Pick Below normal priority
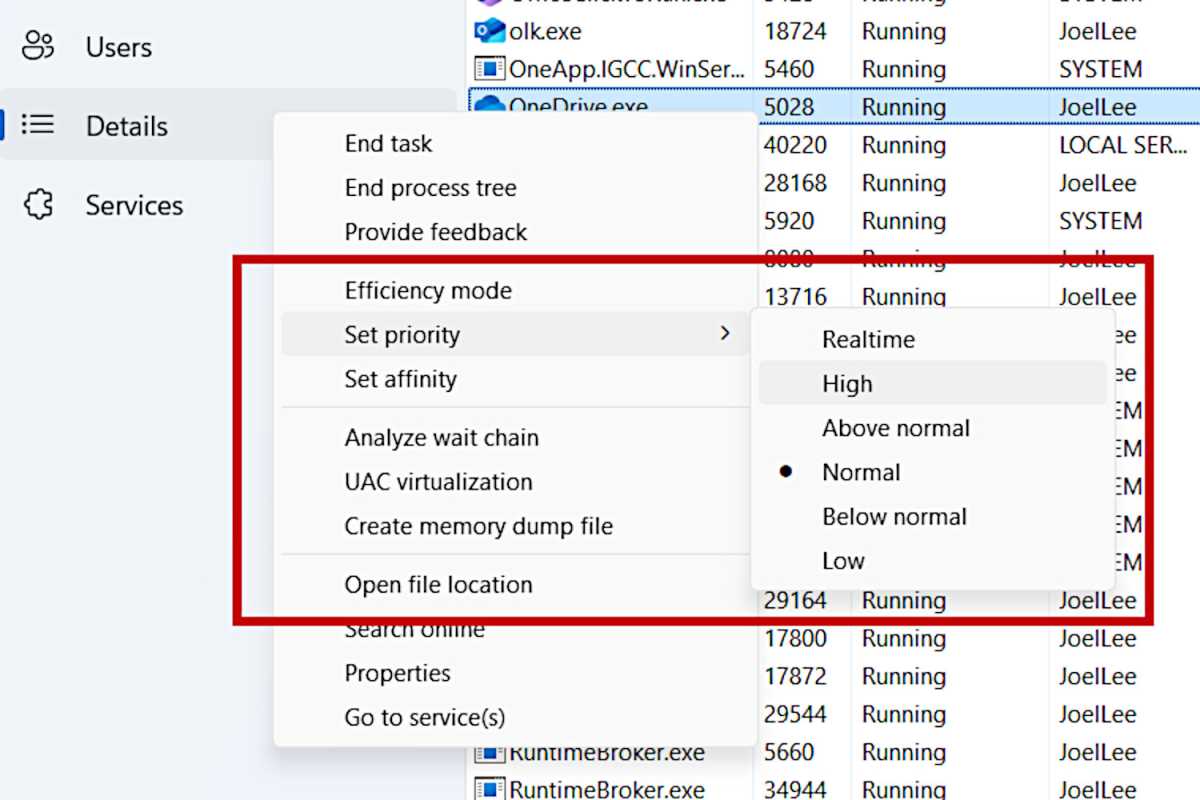 (x=894, y=516)
